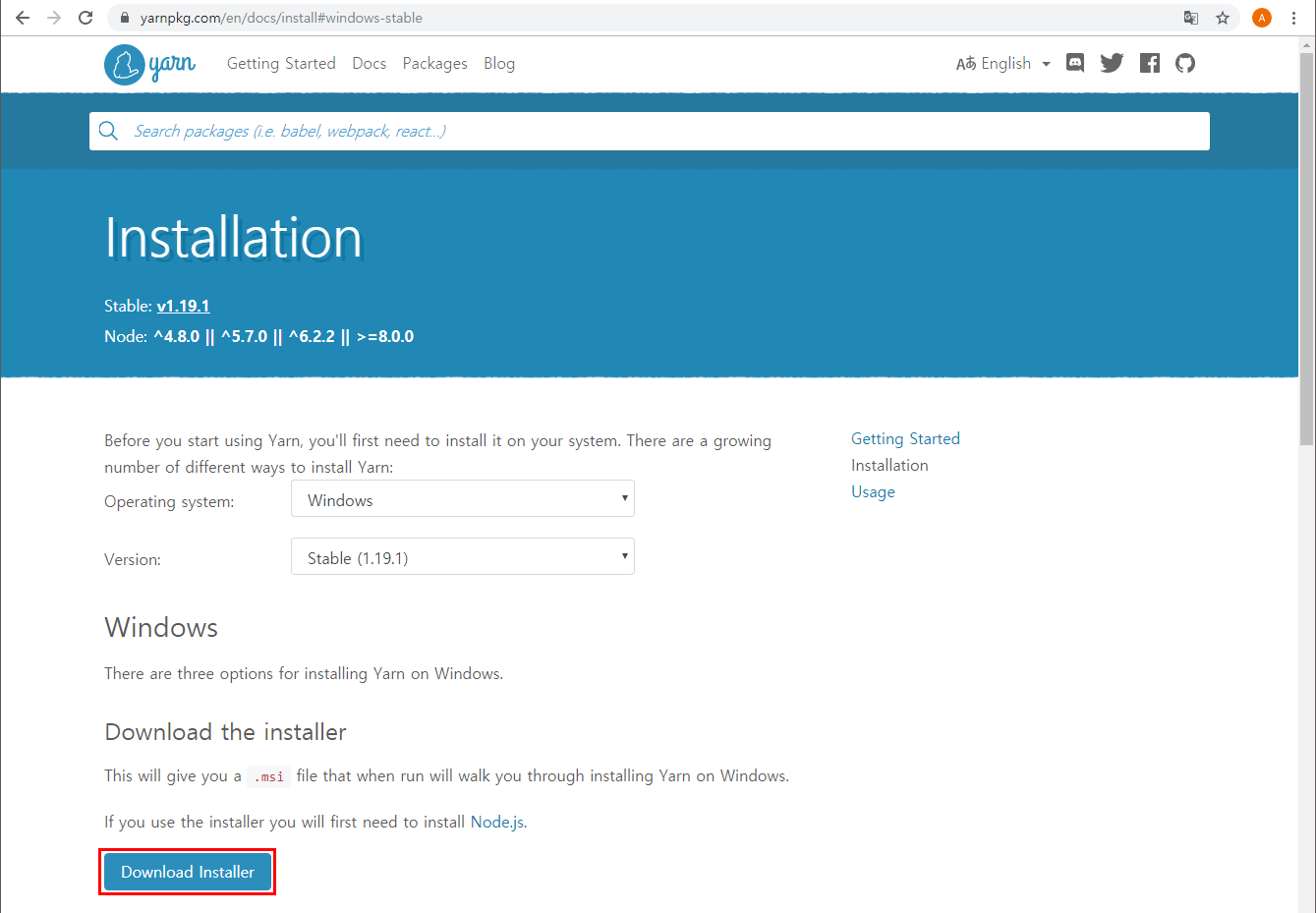Open the Packages nav item

[435, 63]
